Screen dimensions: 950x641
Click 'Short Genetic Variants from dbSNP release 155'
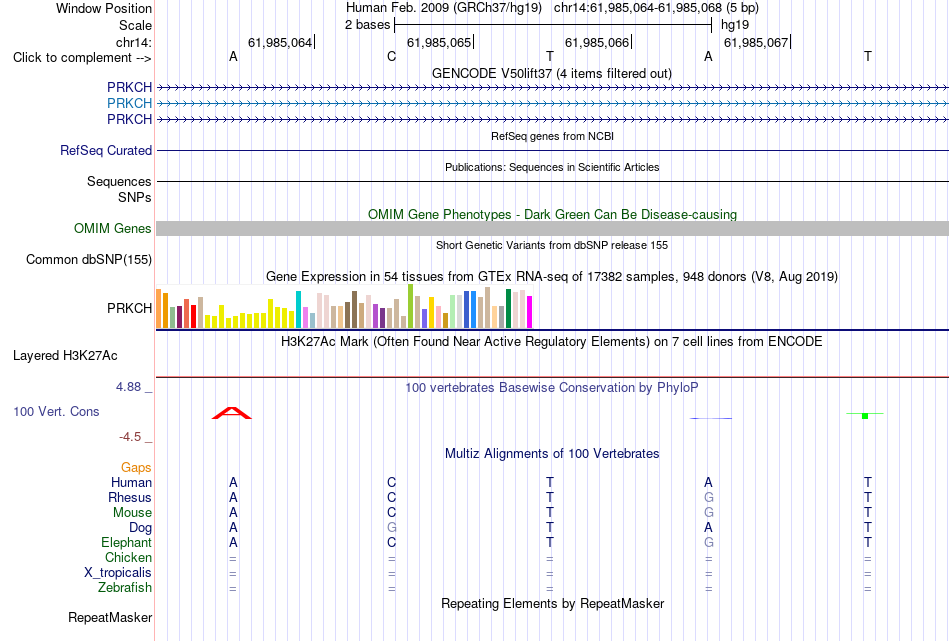(x=552, y=245)
